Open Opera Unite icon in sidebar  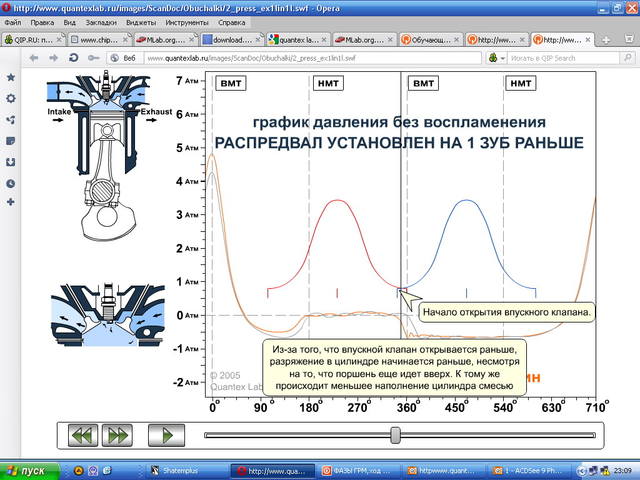click(x=11, y=120)
